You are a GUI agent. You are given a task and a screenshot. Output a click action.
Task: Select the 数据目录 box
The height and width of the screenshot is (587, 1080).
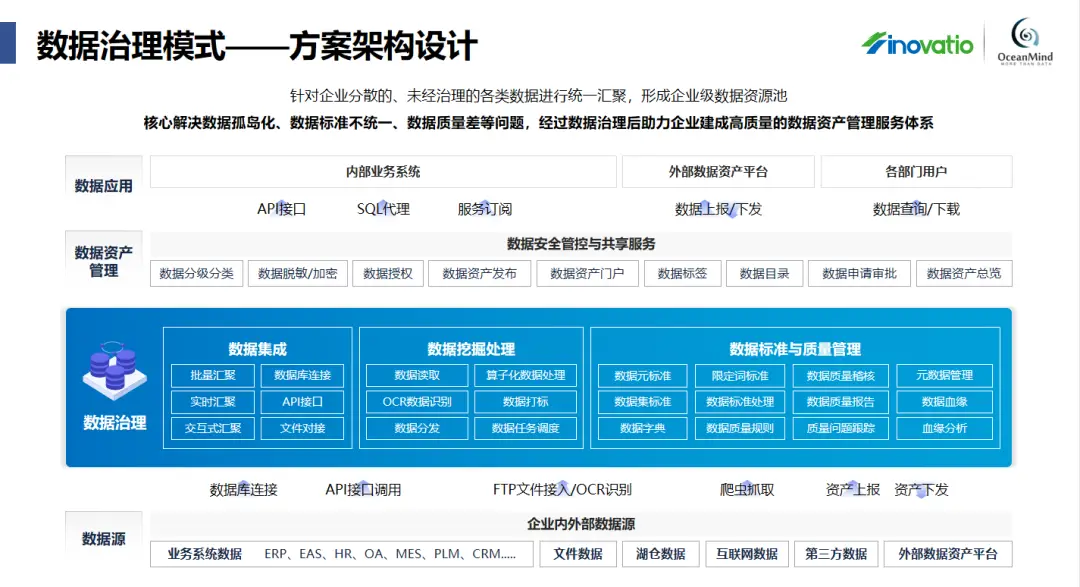(765, 274)
